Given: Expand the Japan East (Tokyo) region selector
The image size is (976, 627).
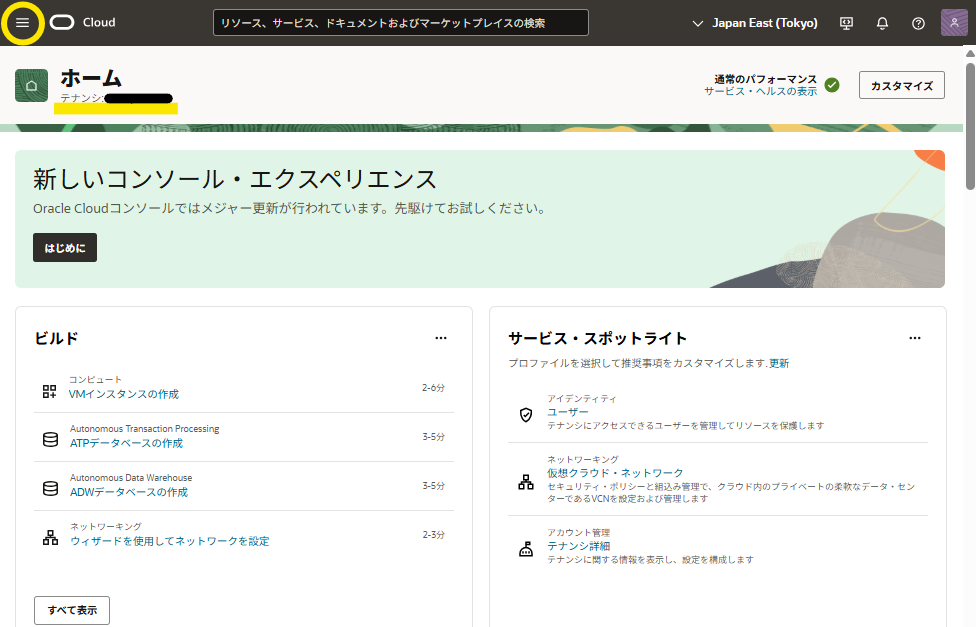Looking at the screenshot, I should tap(755, 23).
